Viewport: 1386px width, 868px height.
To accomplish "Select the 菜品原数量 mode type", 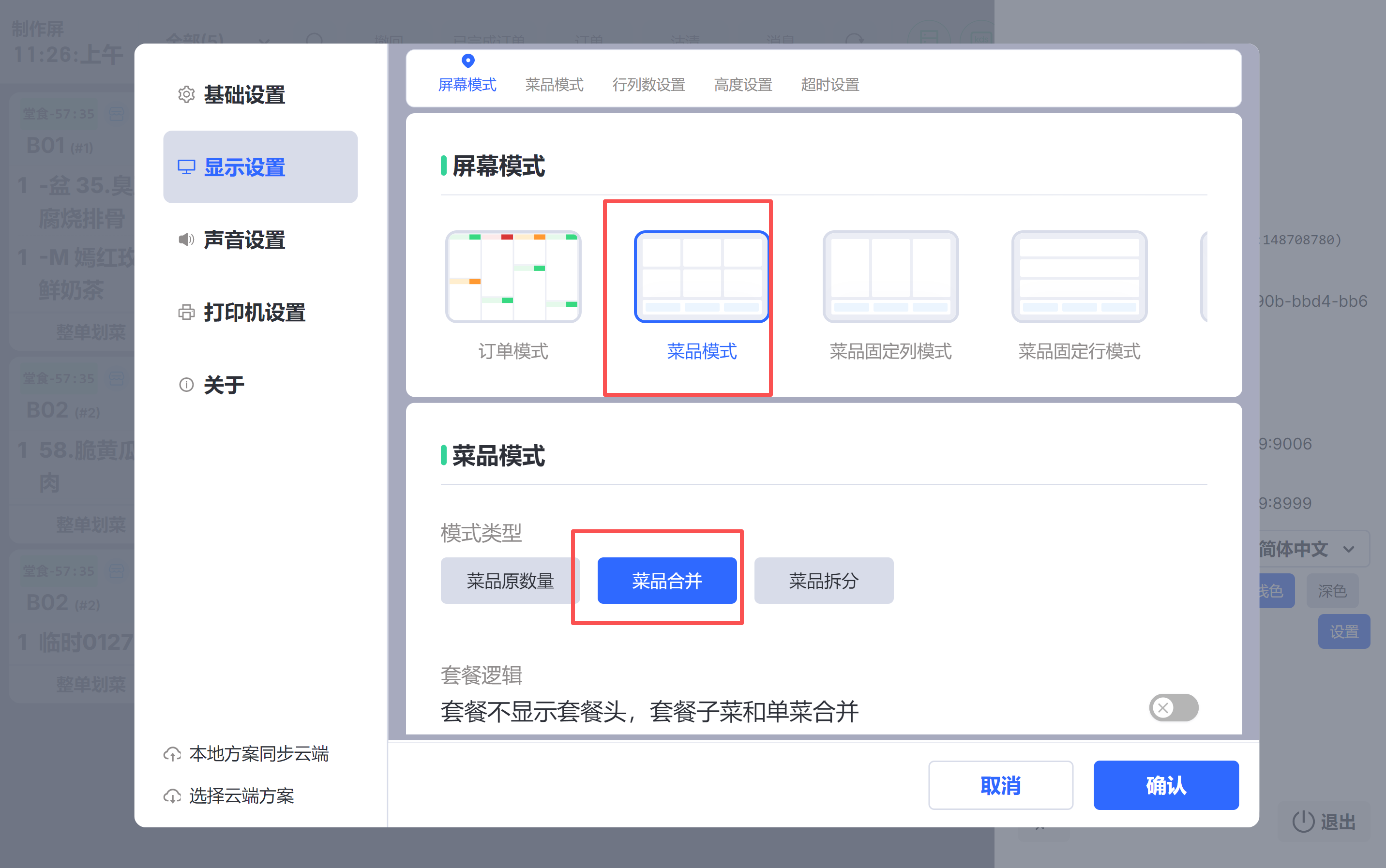I will tap(509, 581).
